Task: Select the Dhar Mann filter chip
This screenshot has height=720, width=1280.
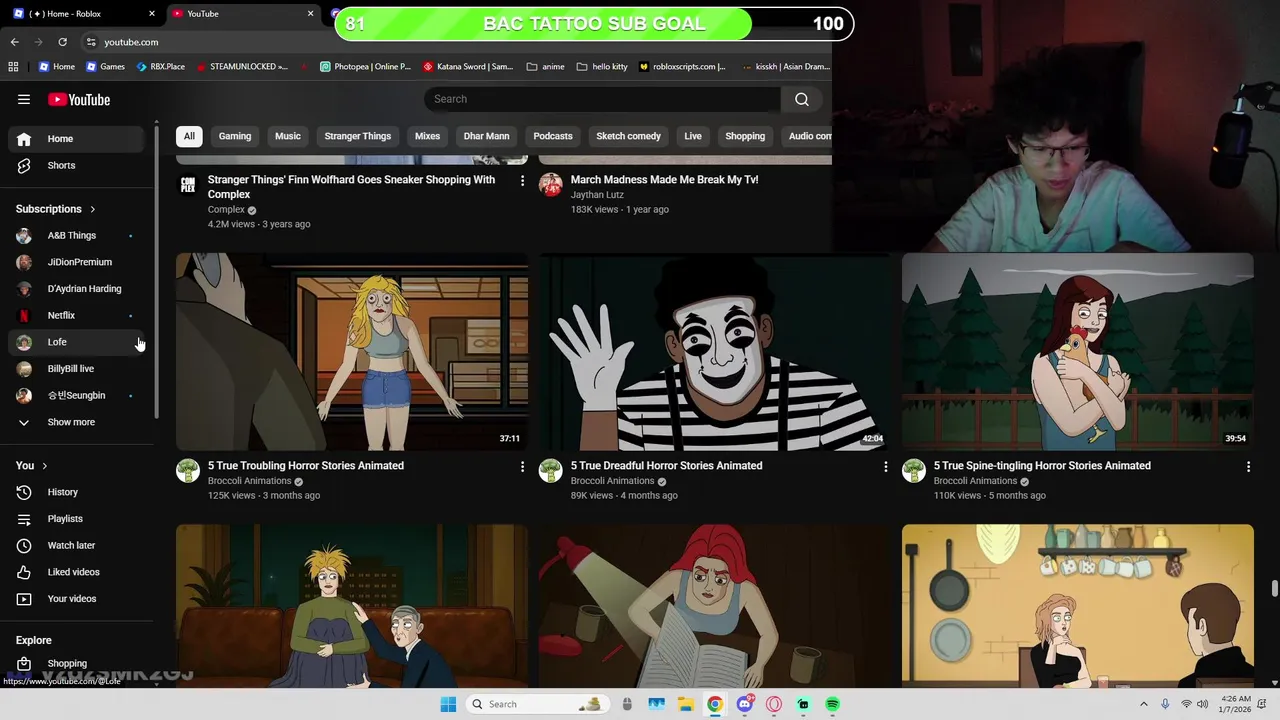Action: [x=486, y=136]
